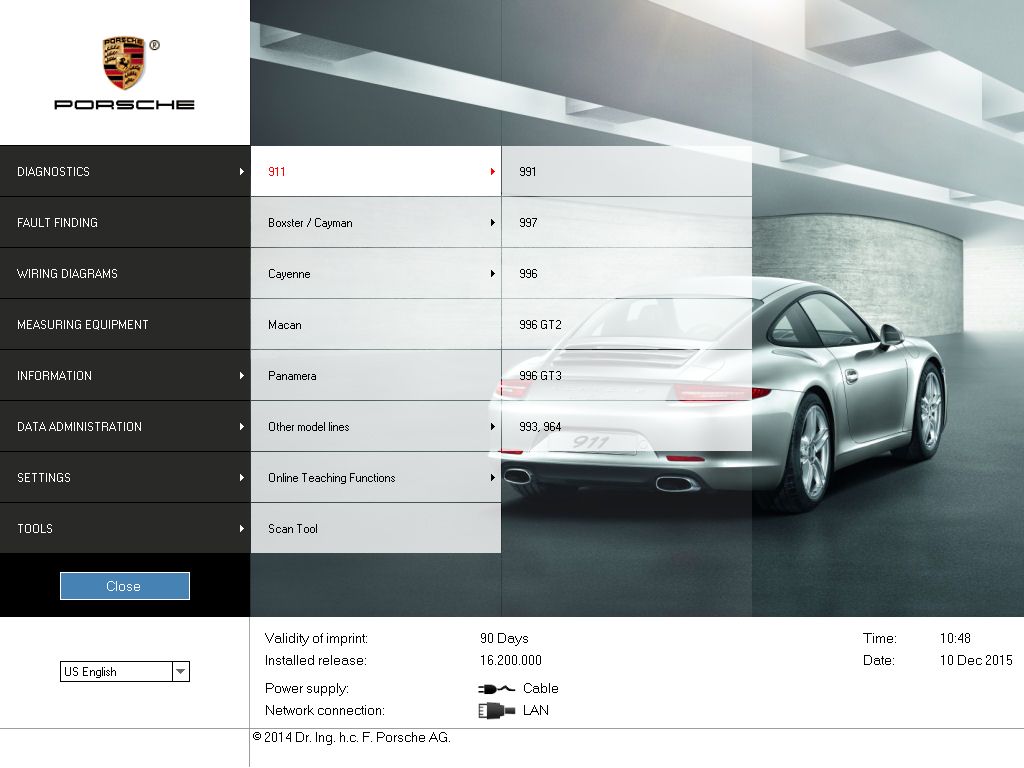Click the time value 10:48
The image size is (1024, 768).
[955, 638]
